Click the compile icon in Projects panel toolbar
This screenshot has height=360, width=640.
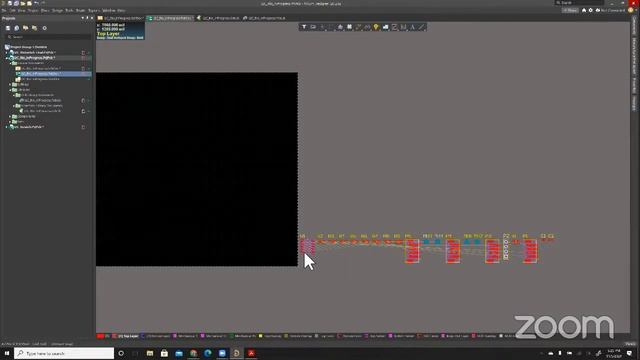coord(17,28)
